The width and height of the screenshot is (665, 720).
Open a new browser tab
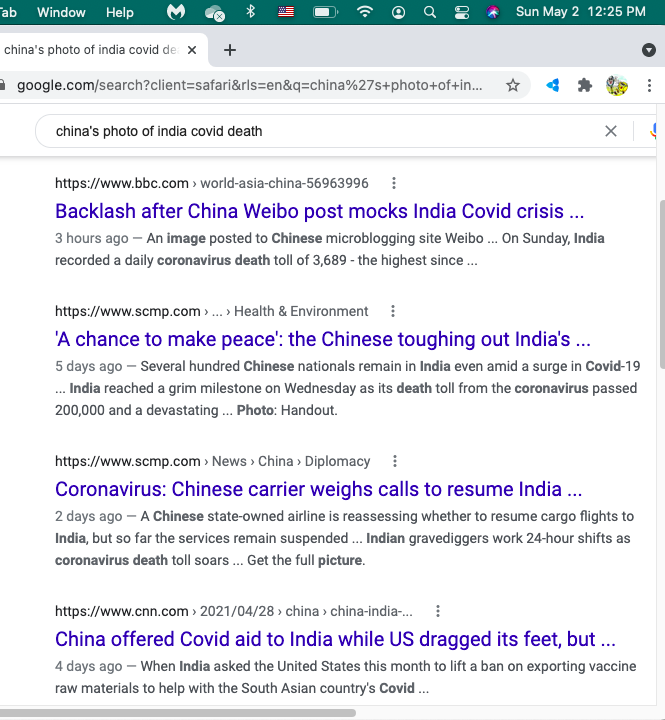click(230, 50)
